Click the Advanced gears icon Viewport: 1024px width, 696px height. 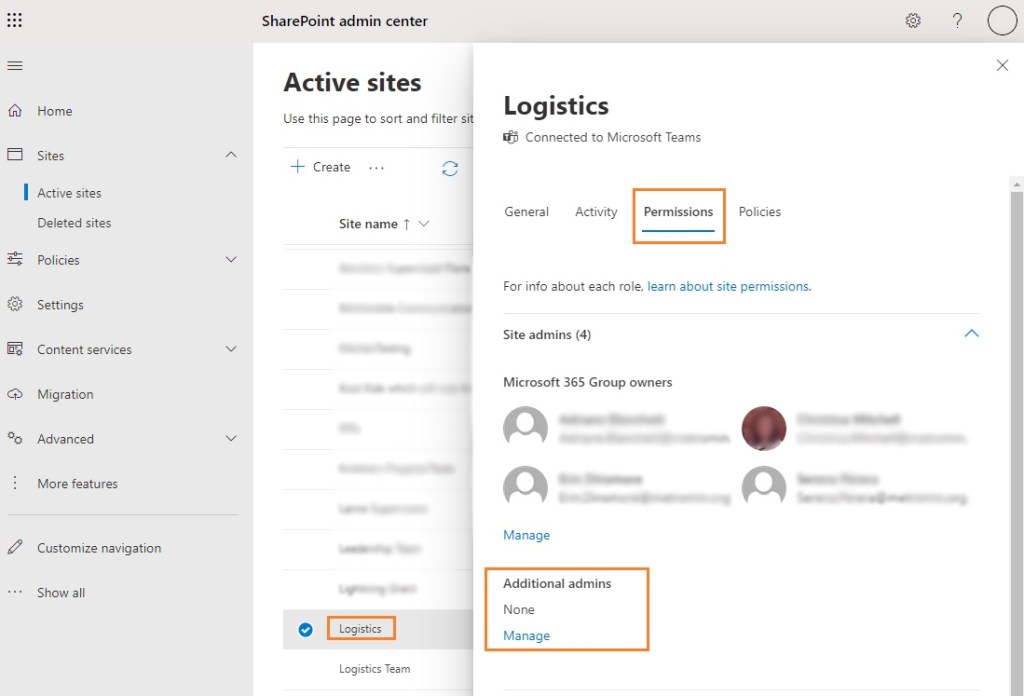click(15, 438)
